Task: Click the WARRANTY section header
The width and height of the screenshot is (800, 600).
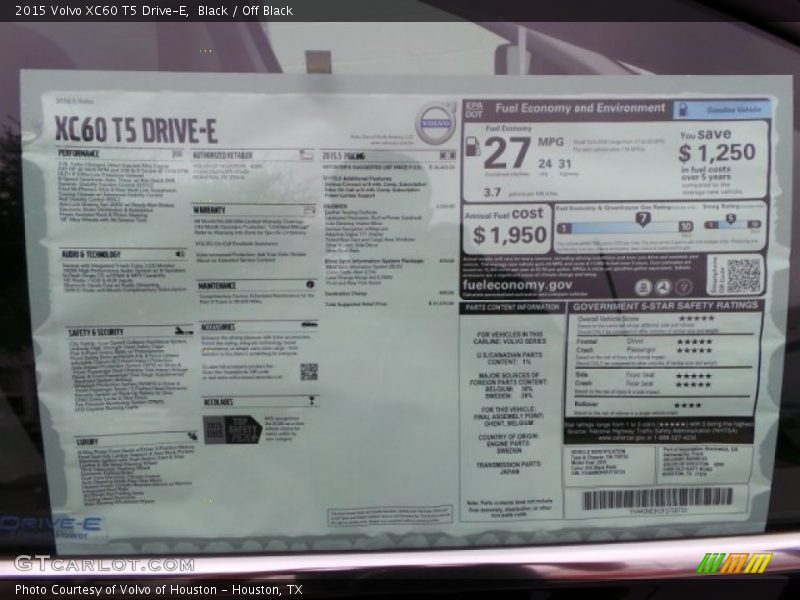Action: coord(209,210)
